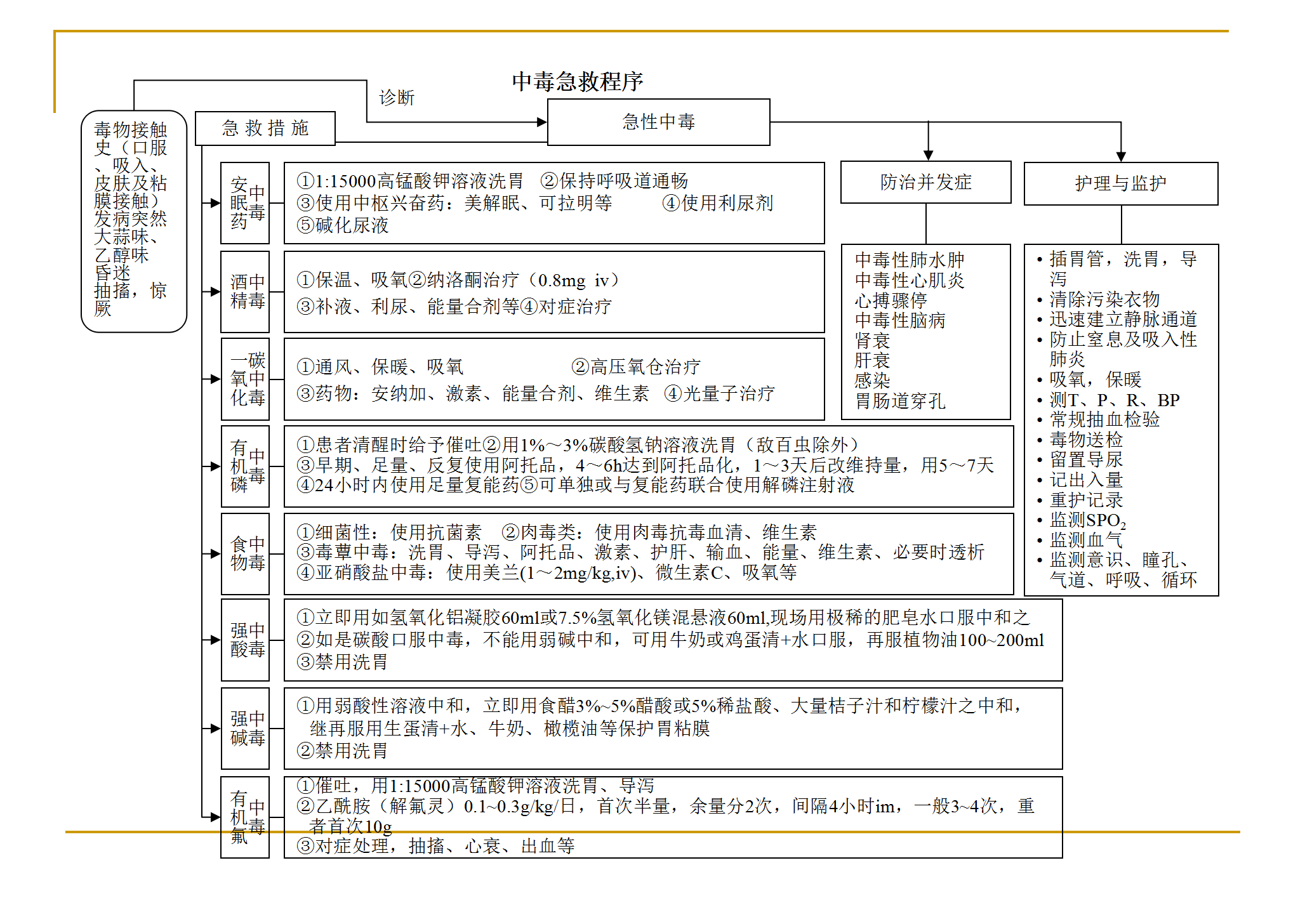
Task: Select the 安眠药中毒 category box
Action: (245, 203)
